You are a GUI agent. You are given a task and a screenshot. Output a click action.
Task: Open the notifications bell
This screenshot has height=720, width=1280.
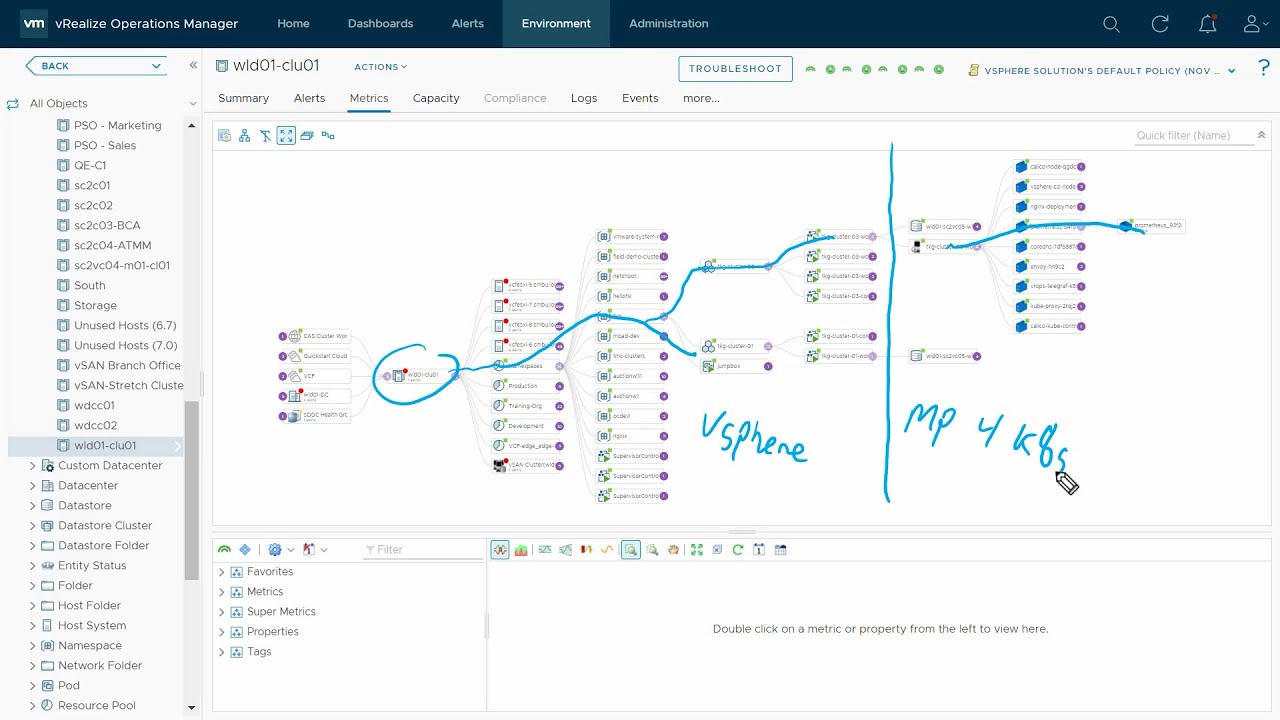1208,24
